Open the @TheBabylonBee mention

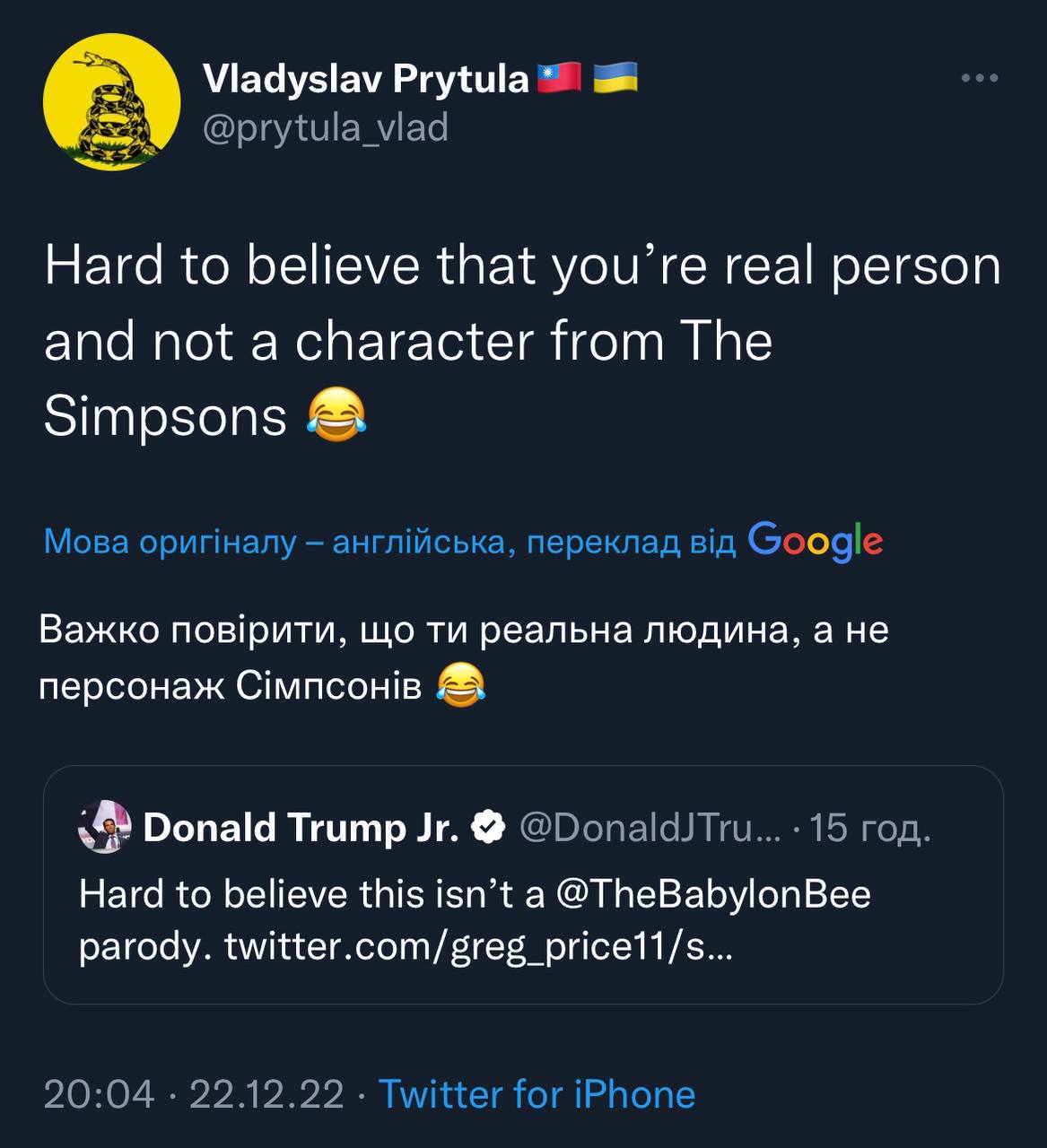point(713,894)
